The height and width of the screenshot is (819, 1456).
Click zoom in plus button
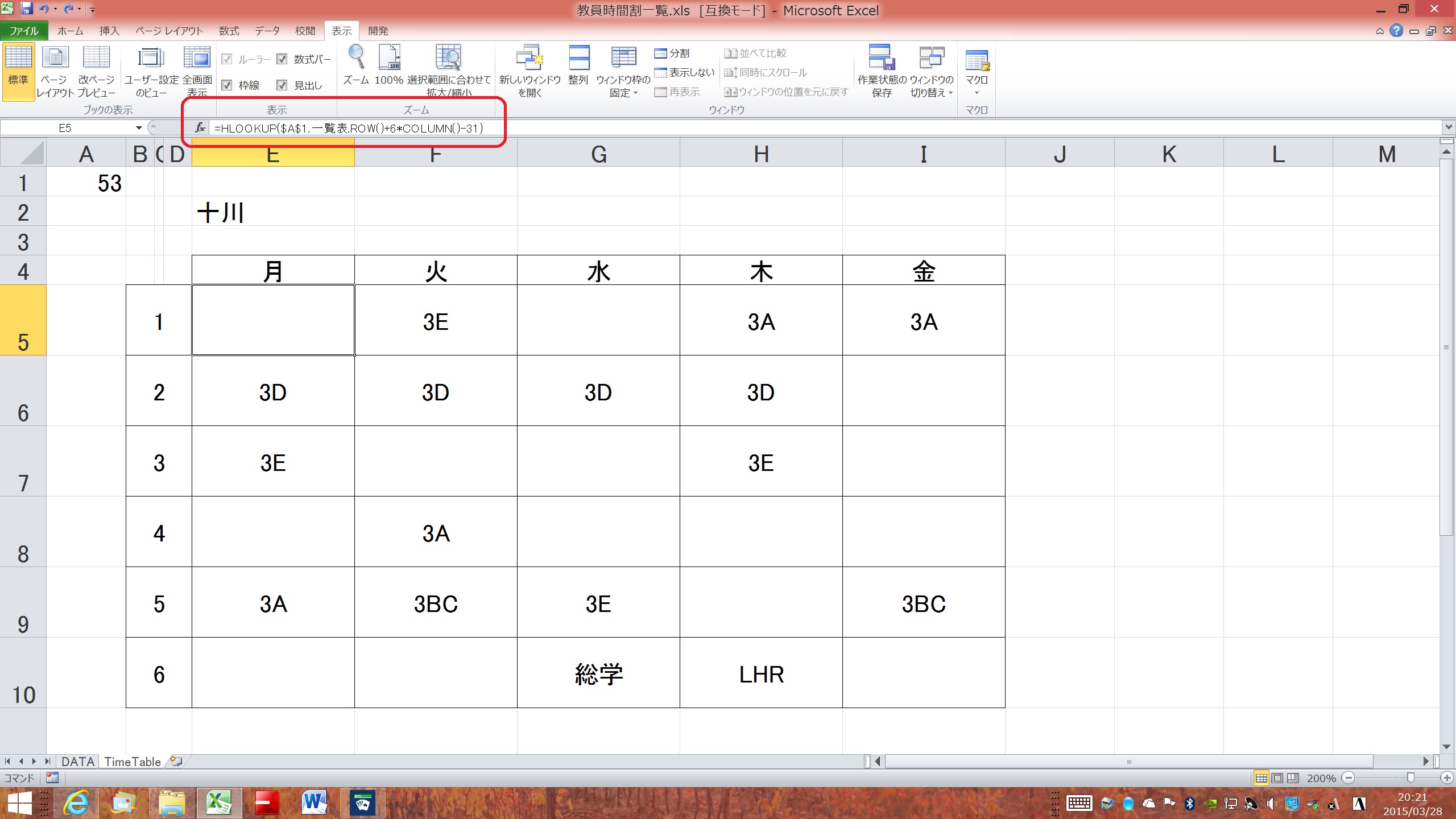pos(1447,777)
